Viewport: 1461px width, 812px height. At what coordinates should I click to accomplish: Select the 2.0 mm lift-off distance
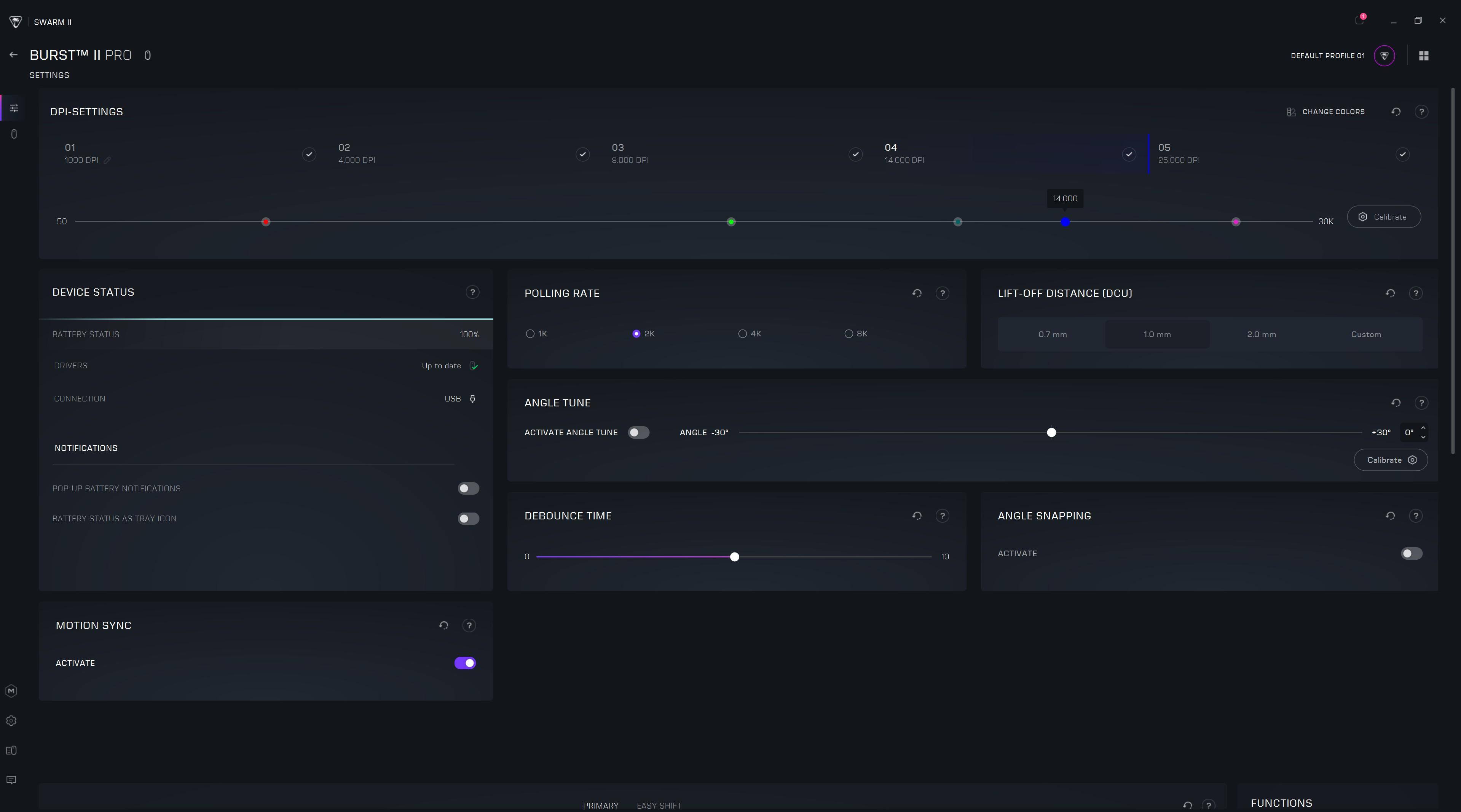[1262, 334]
